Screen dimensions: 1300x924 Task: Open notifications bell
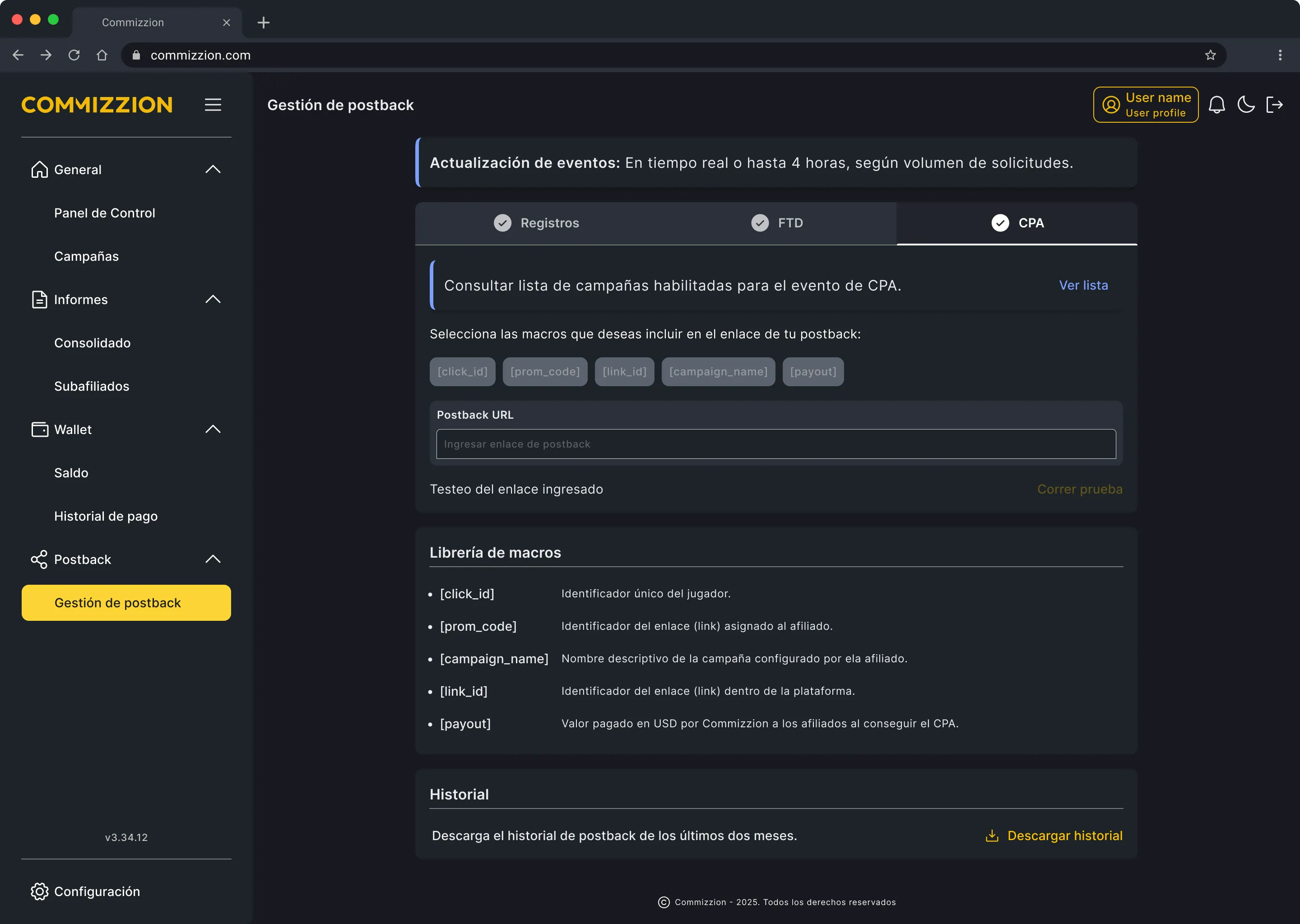click(x=1217, y=105)
